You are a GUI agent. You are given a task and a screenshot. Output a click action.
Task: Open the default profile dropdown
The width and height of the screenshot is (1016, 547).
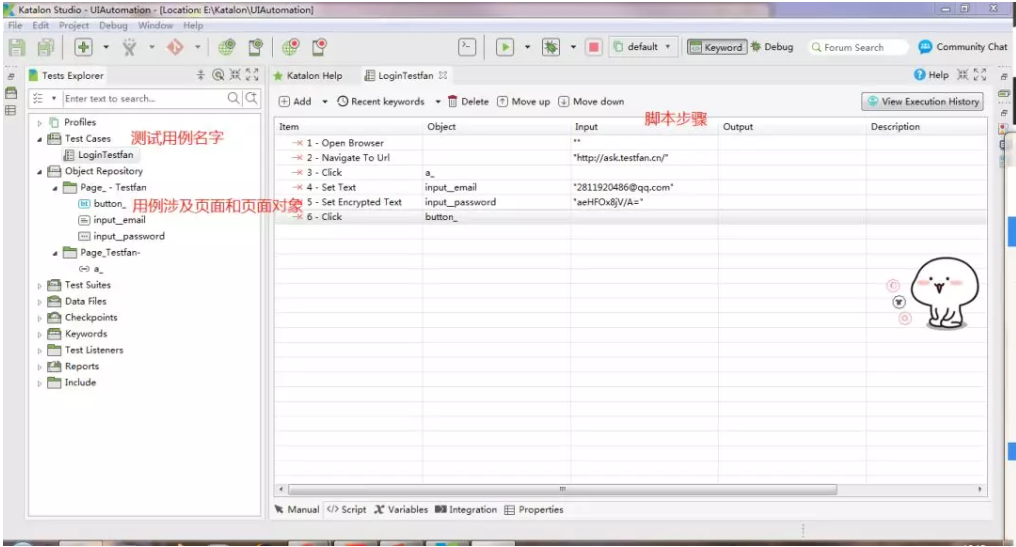click(643, 47)
